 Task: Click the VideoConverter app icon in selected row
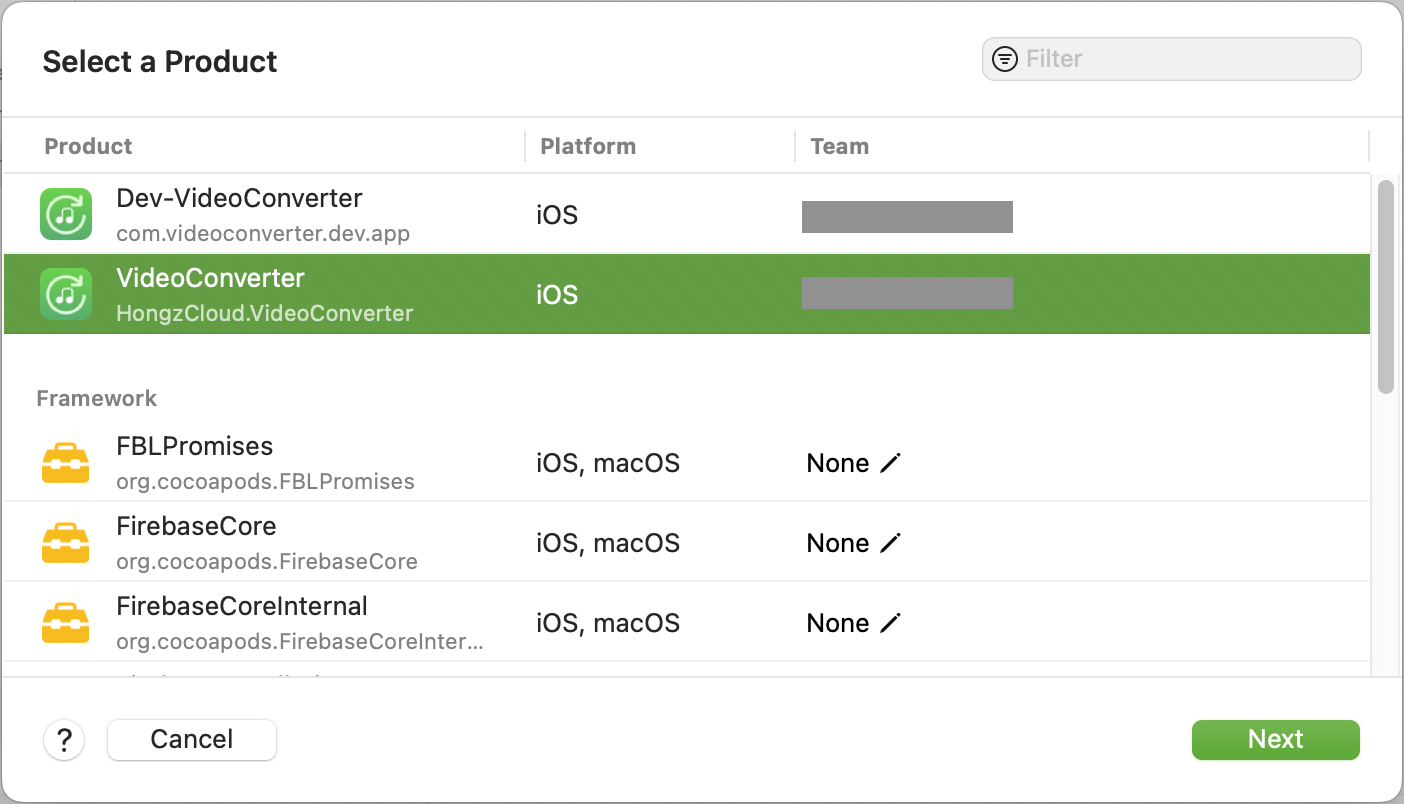click(x=66, y=294)
